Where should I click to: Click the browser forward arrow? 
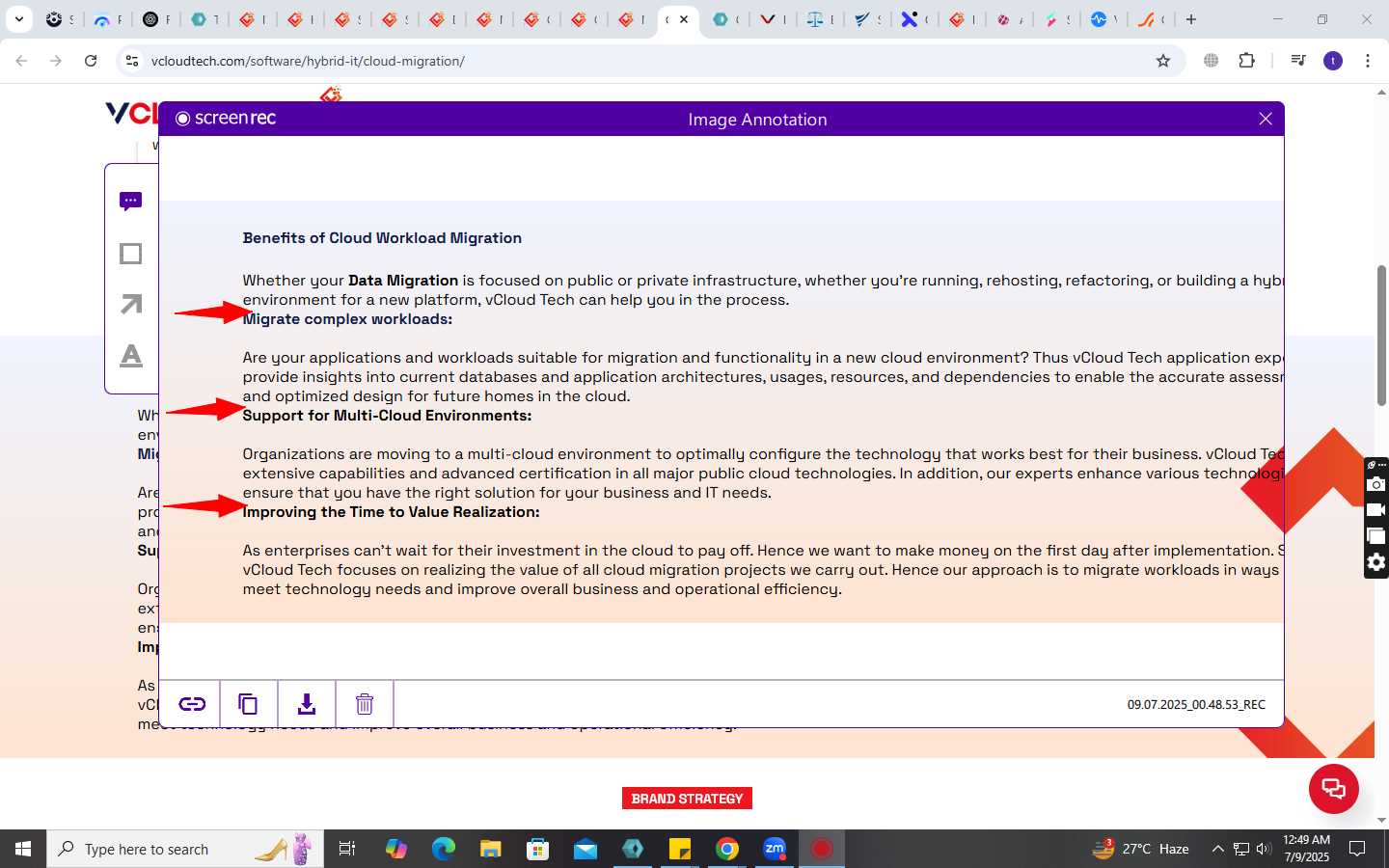point(56,61)
